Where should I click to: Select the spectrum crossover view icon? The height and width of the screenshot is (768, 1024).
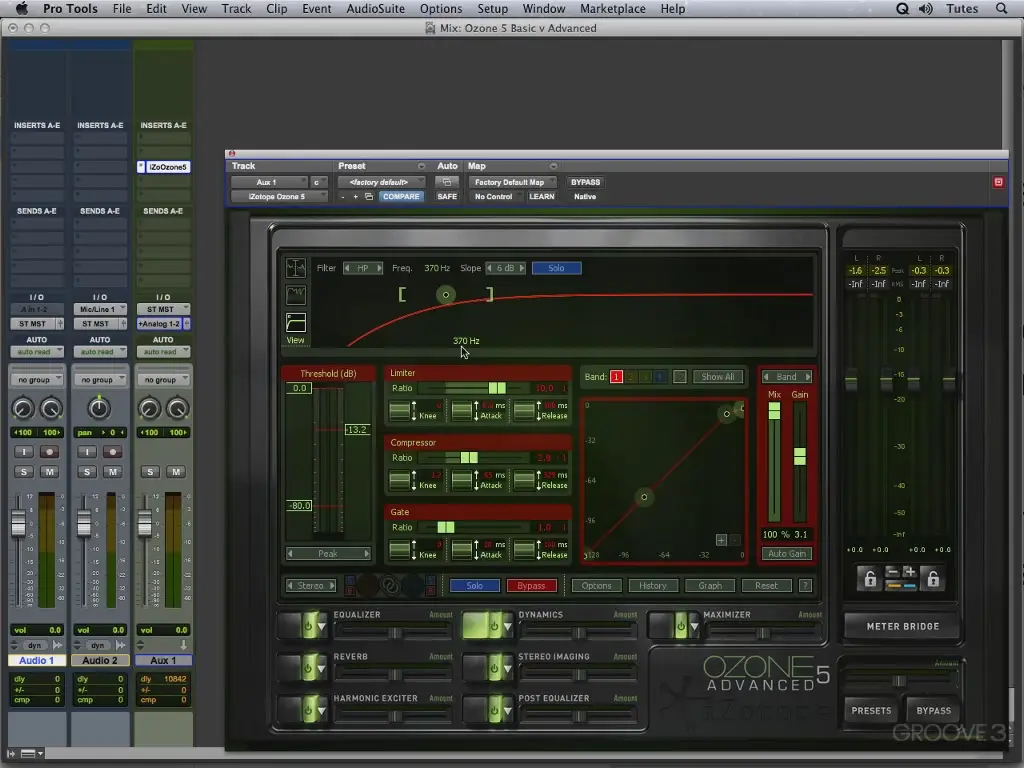[x=296, y=268]
